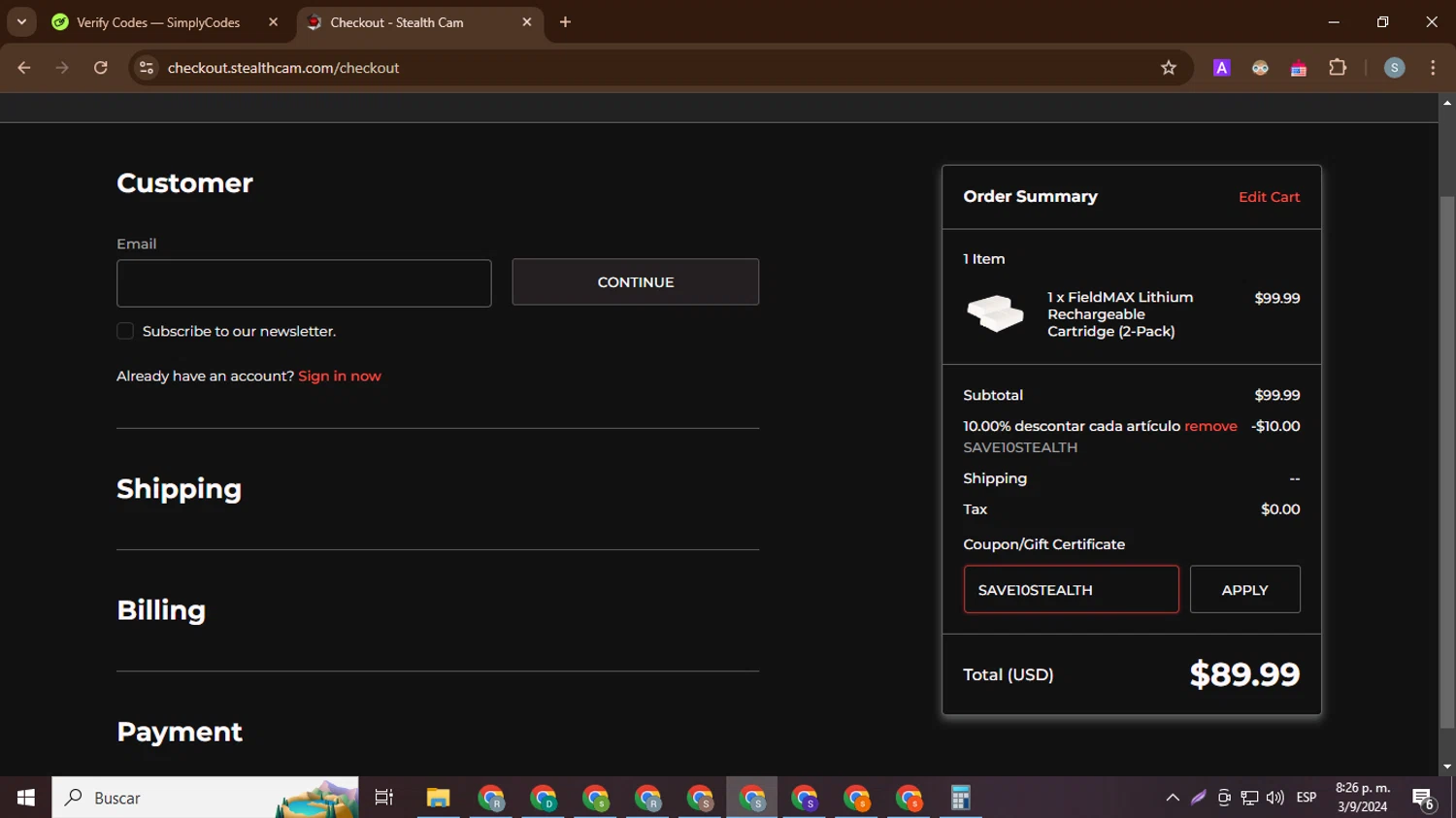The width and height of the screenshot is (1456, 818).
Task: Click the page vertical scrollbar
Action: click(x=1447, y=461)
